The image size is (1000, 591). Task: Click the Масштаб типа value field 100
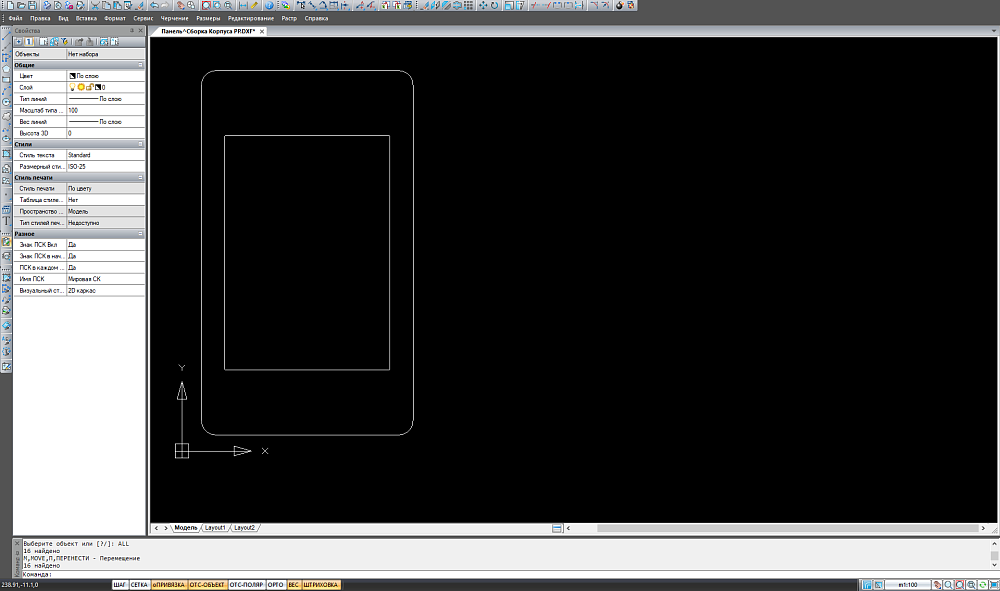[x=106, y=110]
